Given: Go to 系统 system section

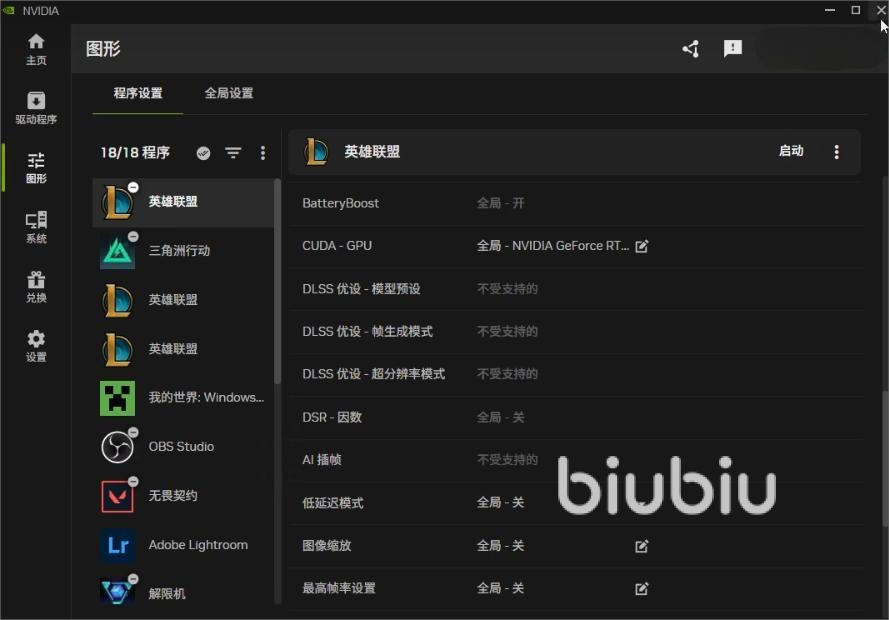Looking at the screenshot, I should pyautogui.click(x=36, y=227).
